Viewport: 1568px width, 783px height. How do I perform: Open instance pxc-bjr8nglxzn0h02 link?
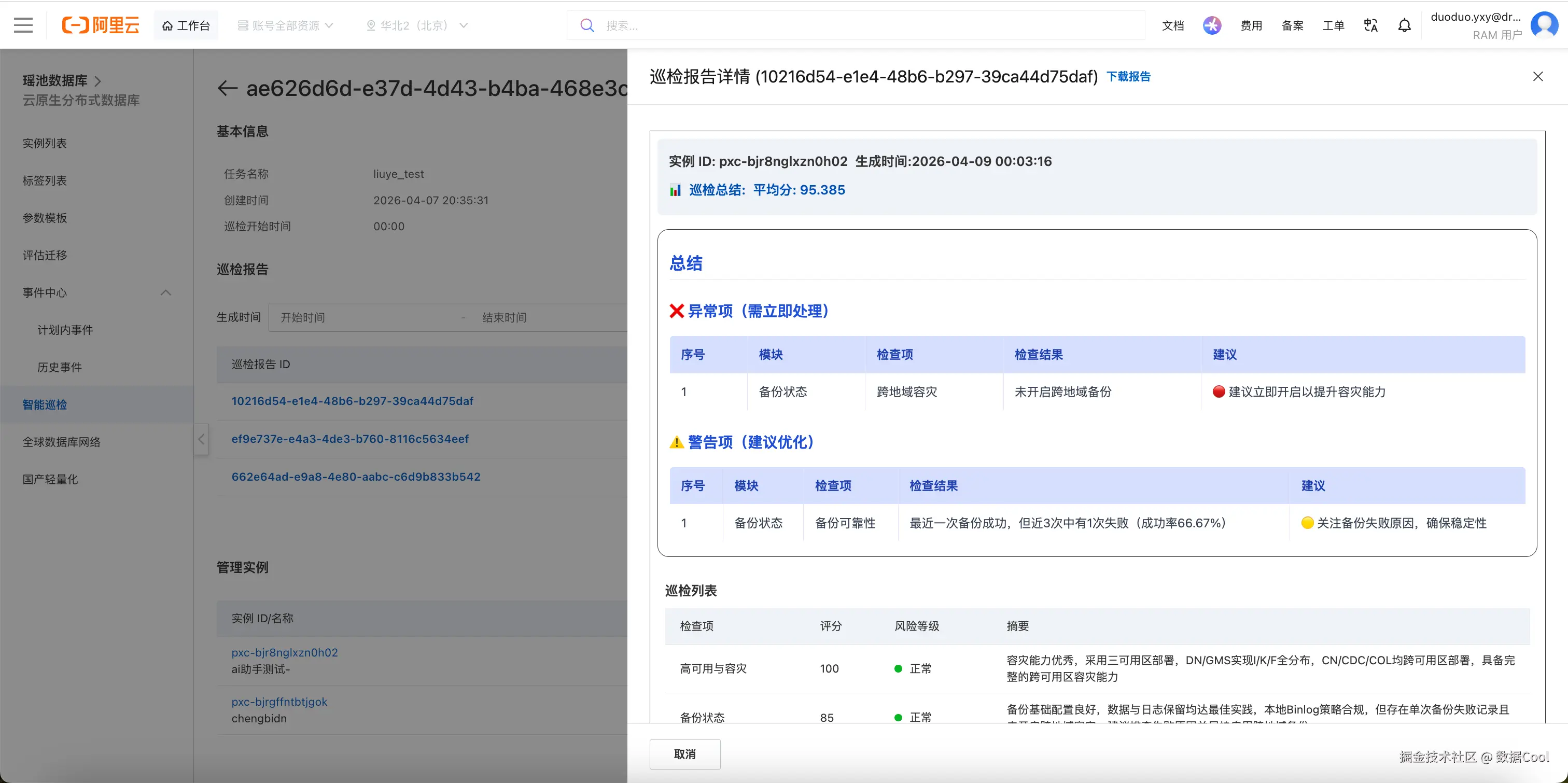click(x=284, y=652)
